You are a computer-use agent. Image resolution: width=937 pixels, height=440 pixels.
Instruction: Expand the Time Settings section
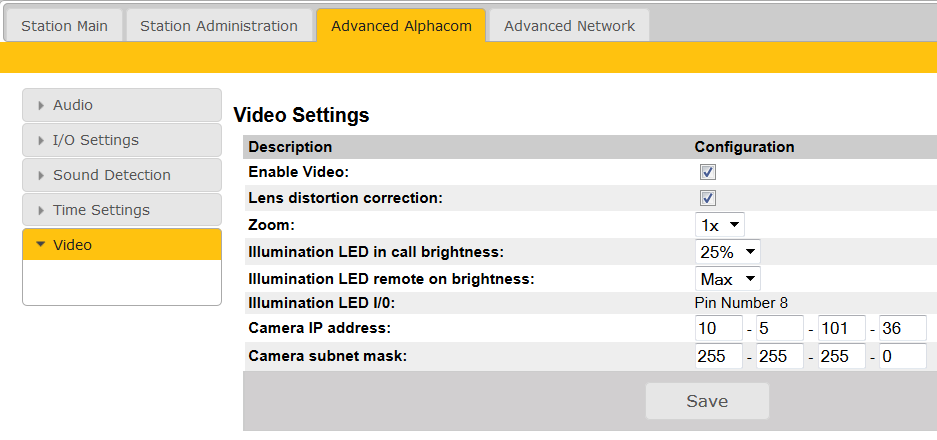[121, 210]
